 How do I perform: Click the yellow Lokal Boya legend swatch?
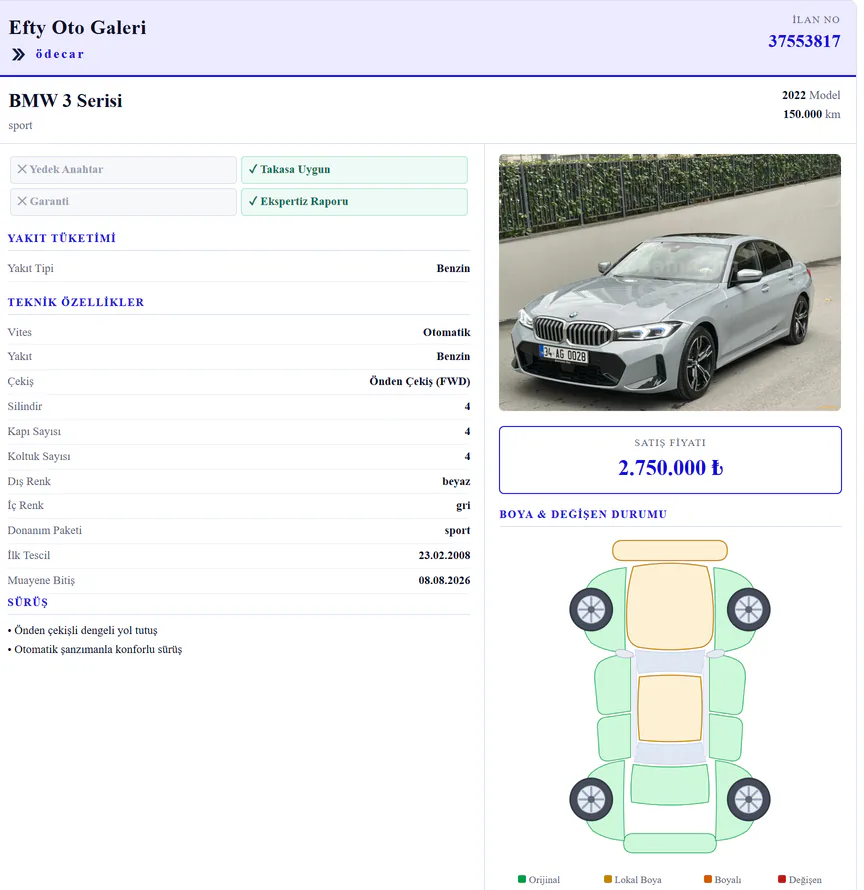click(x=608, y=879)
